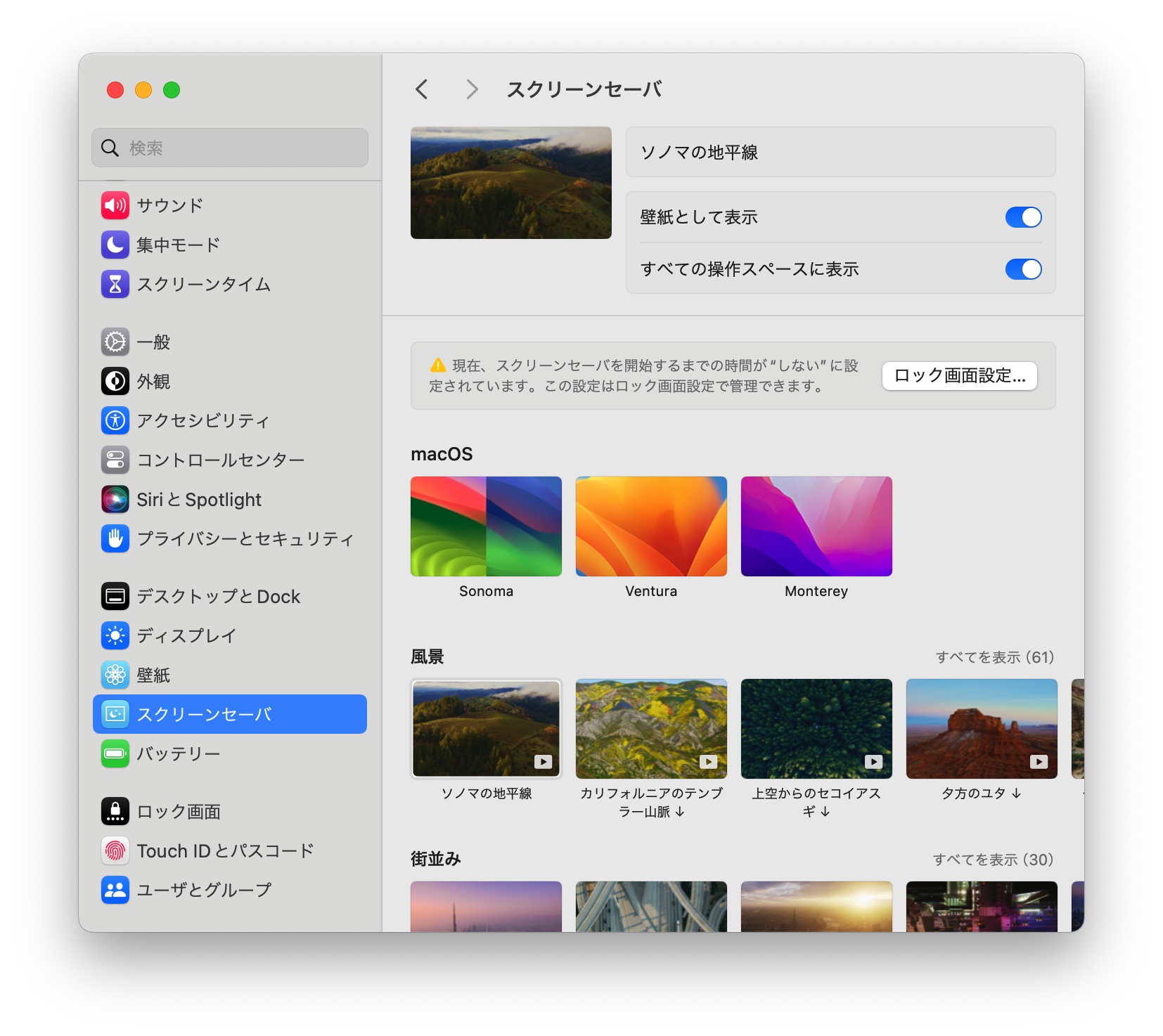Open the バッテリー icon
This screenshot has width=1163, height=1036.
click(x=115, y=753)
